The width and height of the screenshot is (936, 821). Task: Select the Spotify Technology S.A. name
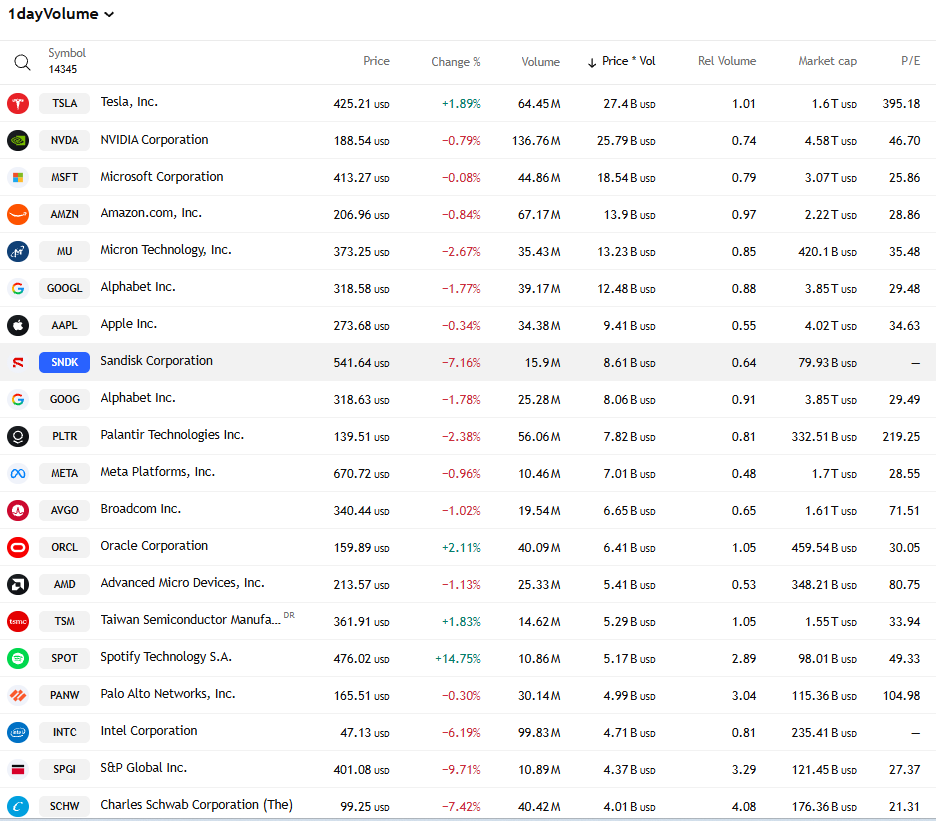coord(166,657)
